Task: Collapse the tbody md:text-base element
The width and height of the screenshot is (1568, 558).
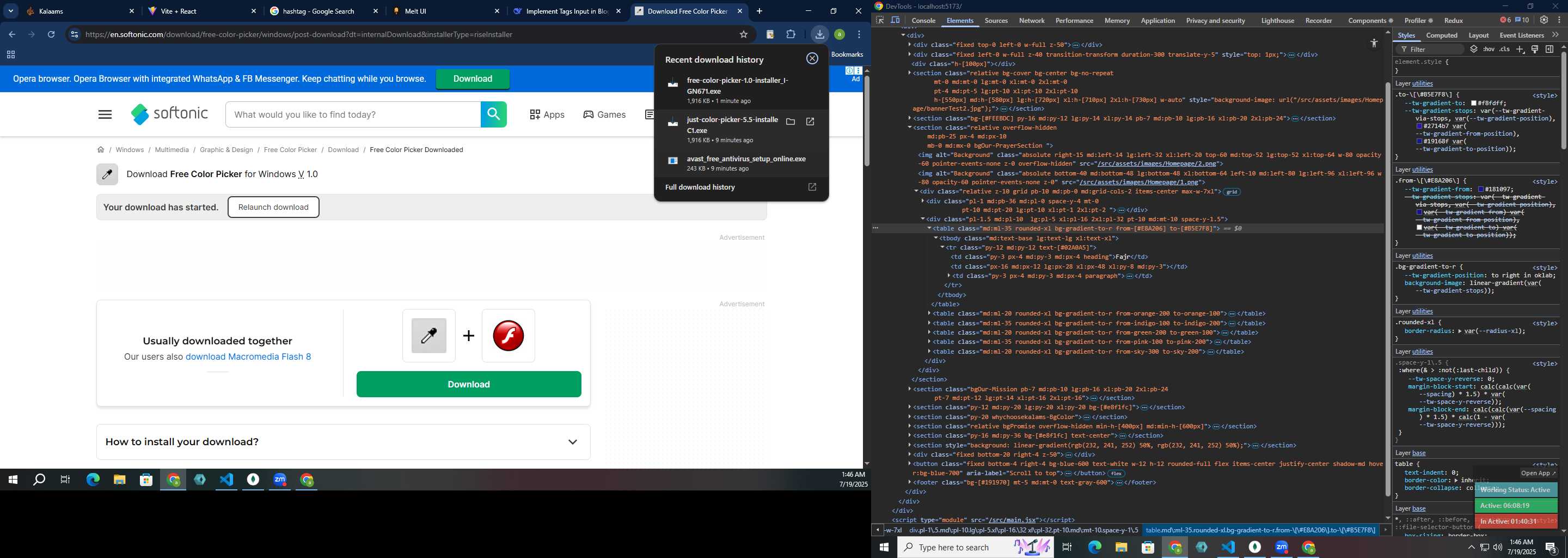Action: click(936, 238)
